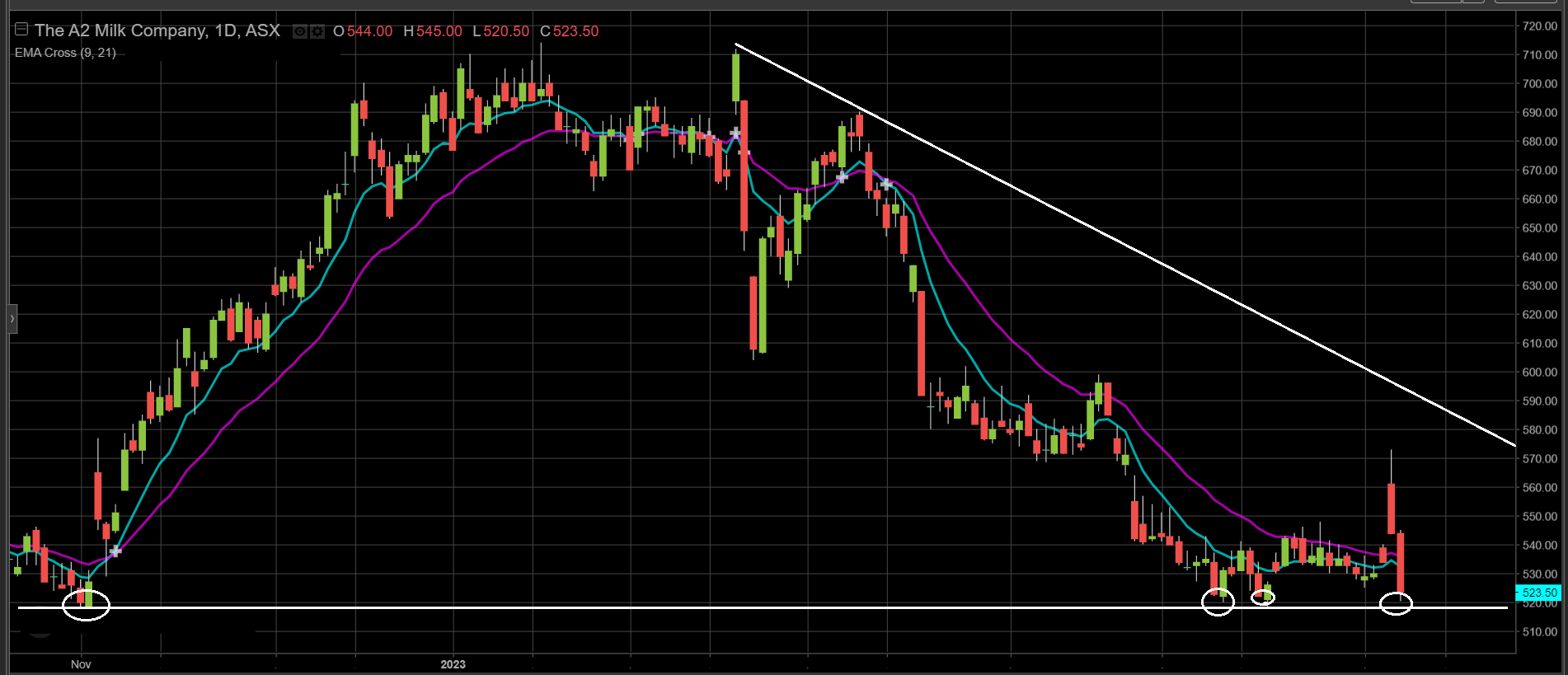Click the "2023" label on the time axis
The width and height of the screenshot is (1568, 675).
453,664
